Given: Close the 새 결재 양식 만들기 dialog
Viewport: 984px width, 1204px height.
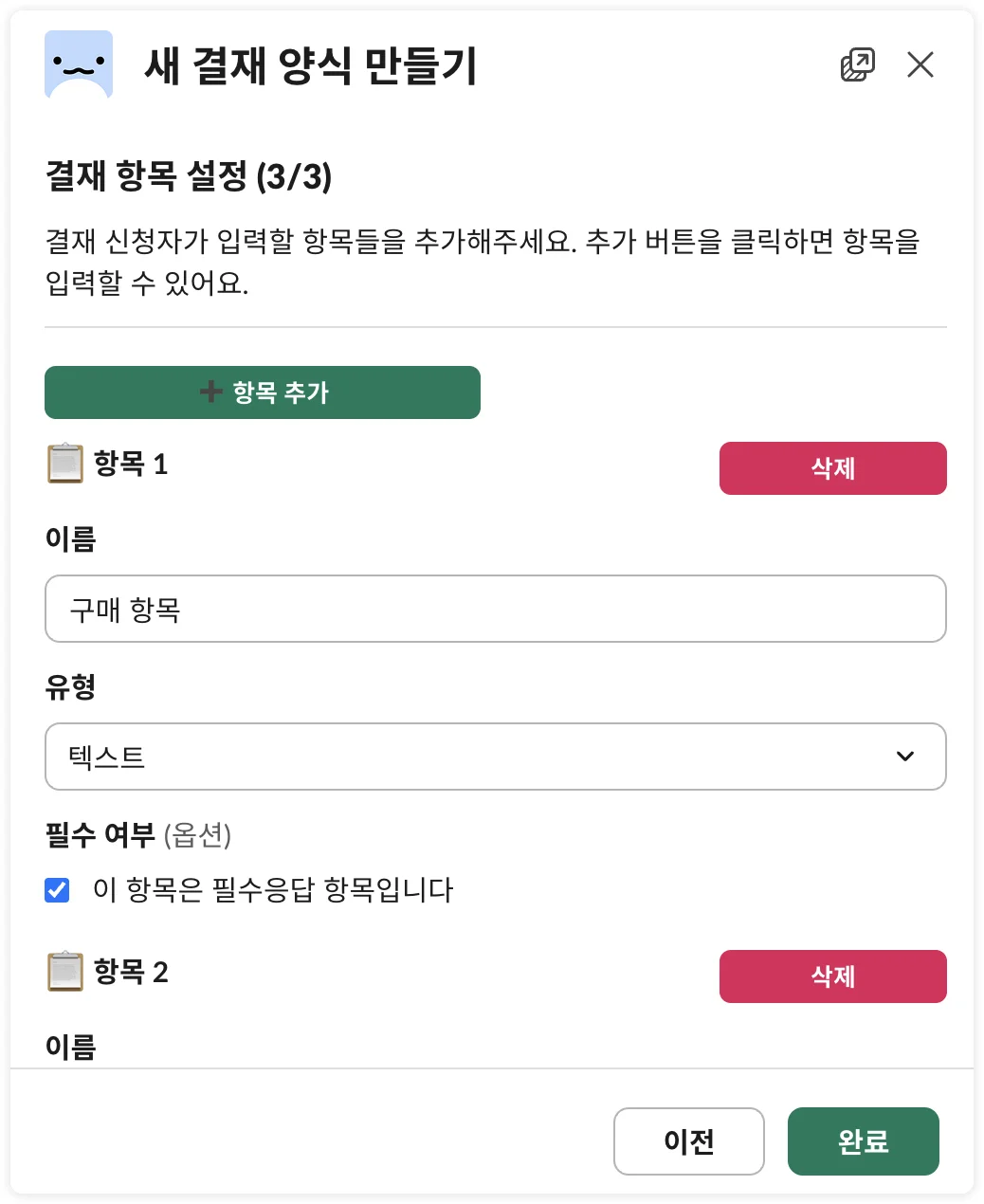Looking at the screenshot, I should 920,64.
